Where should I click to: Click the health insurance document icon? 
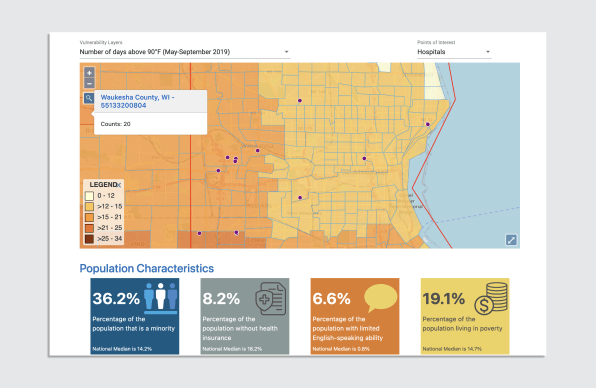click(271, 299)
